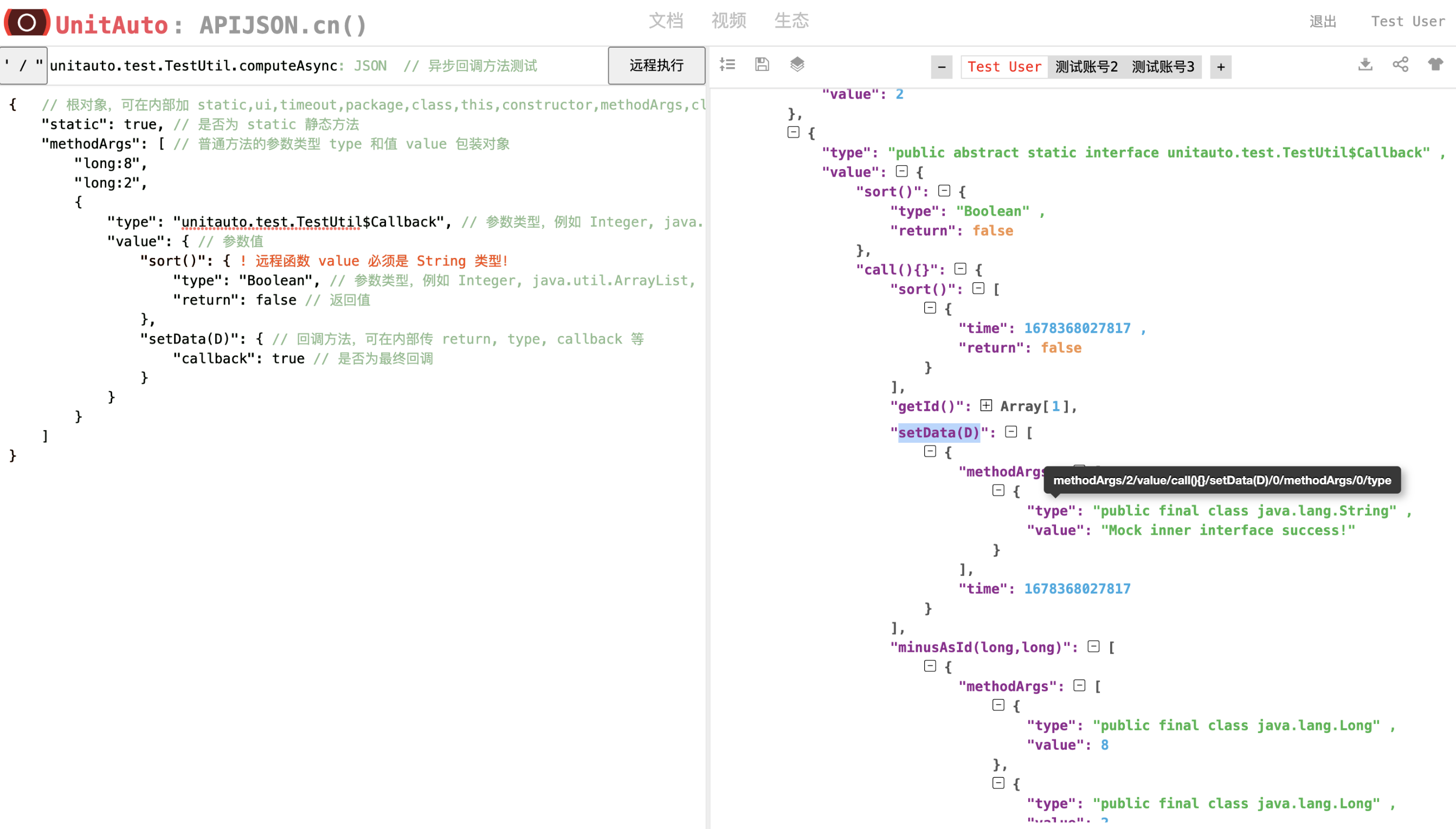Image resolution: width=1456 pixels, height=829 pixels.
Task: Click the minus icon left of Test User
Action: tap(941, 67)
